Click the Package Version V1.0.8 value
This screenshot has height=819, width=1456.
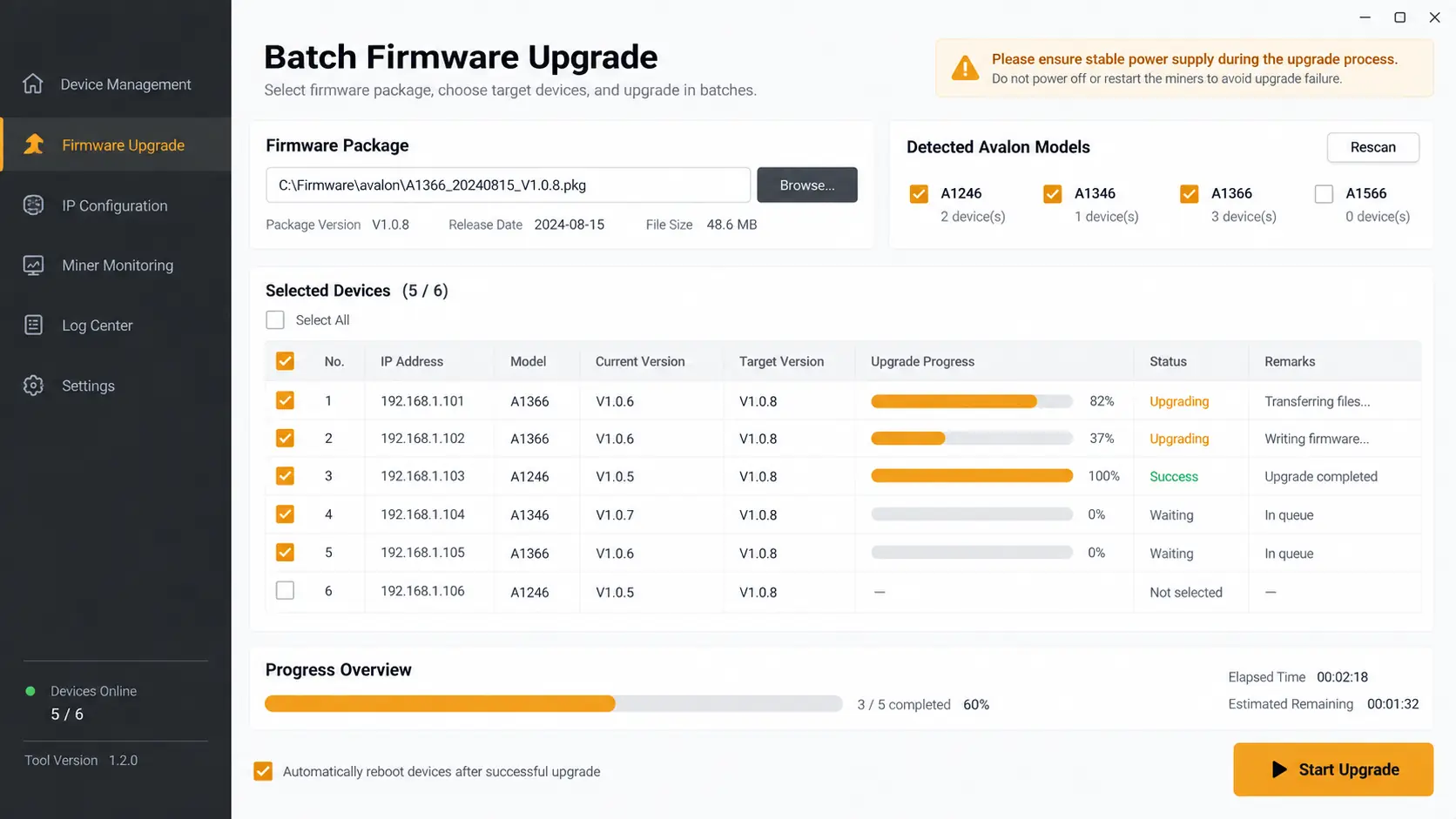pyautogui.click(x=390, y=224)
